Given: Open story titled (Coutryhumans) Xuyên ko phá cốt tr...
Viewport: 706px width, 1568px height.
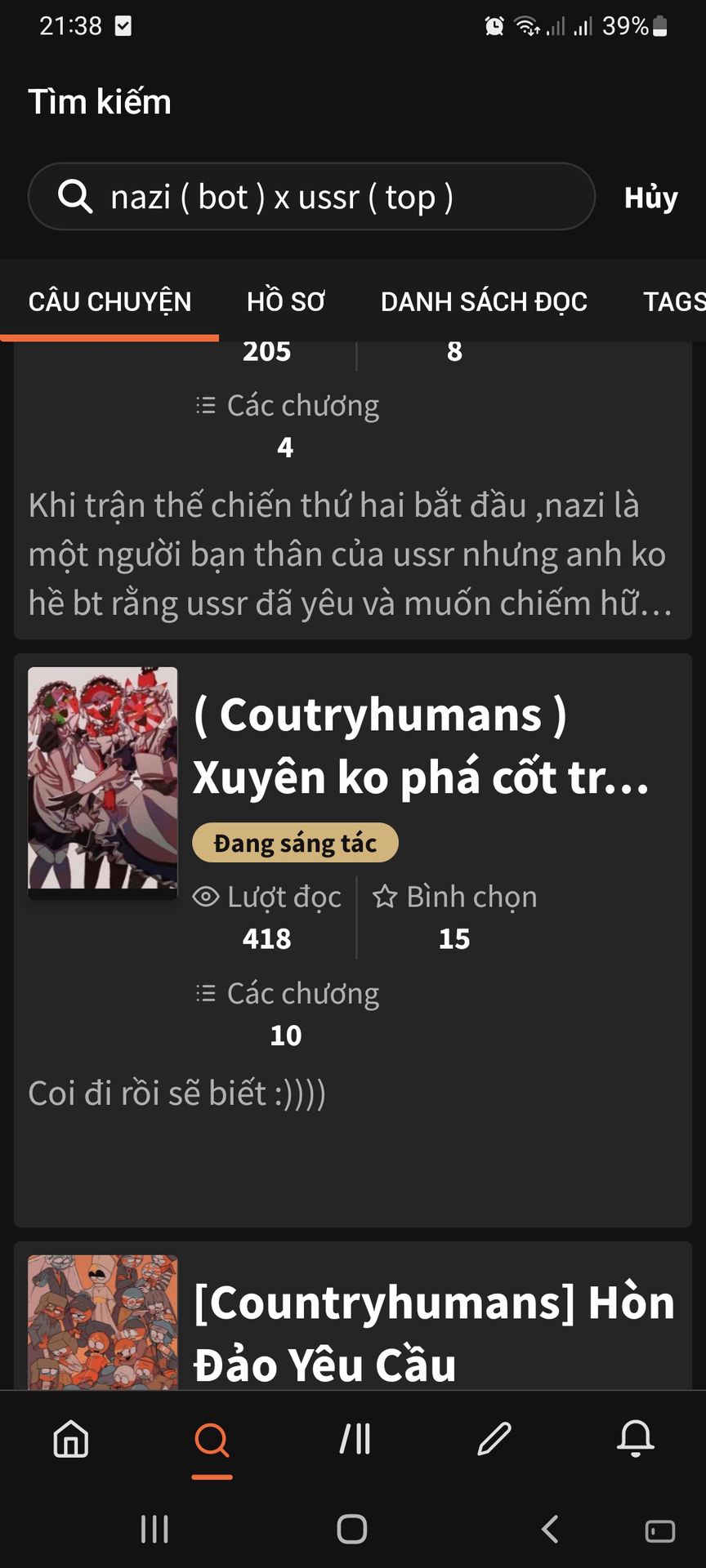Looking at the screenshot, I should [422, 746].
